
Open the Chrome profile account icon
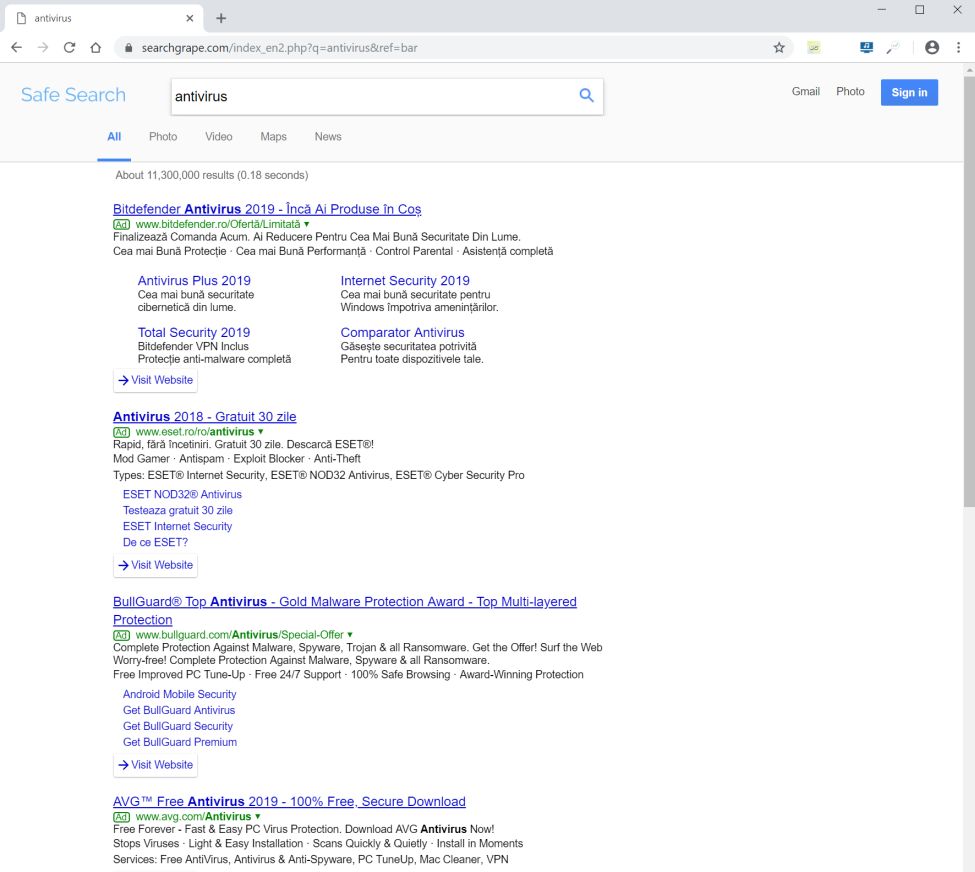click(931, 47)
